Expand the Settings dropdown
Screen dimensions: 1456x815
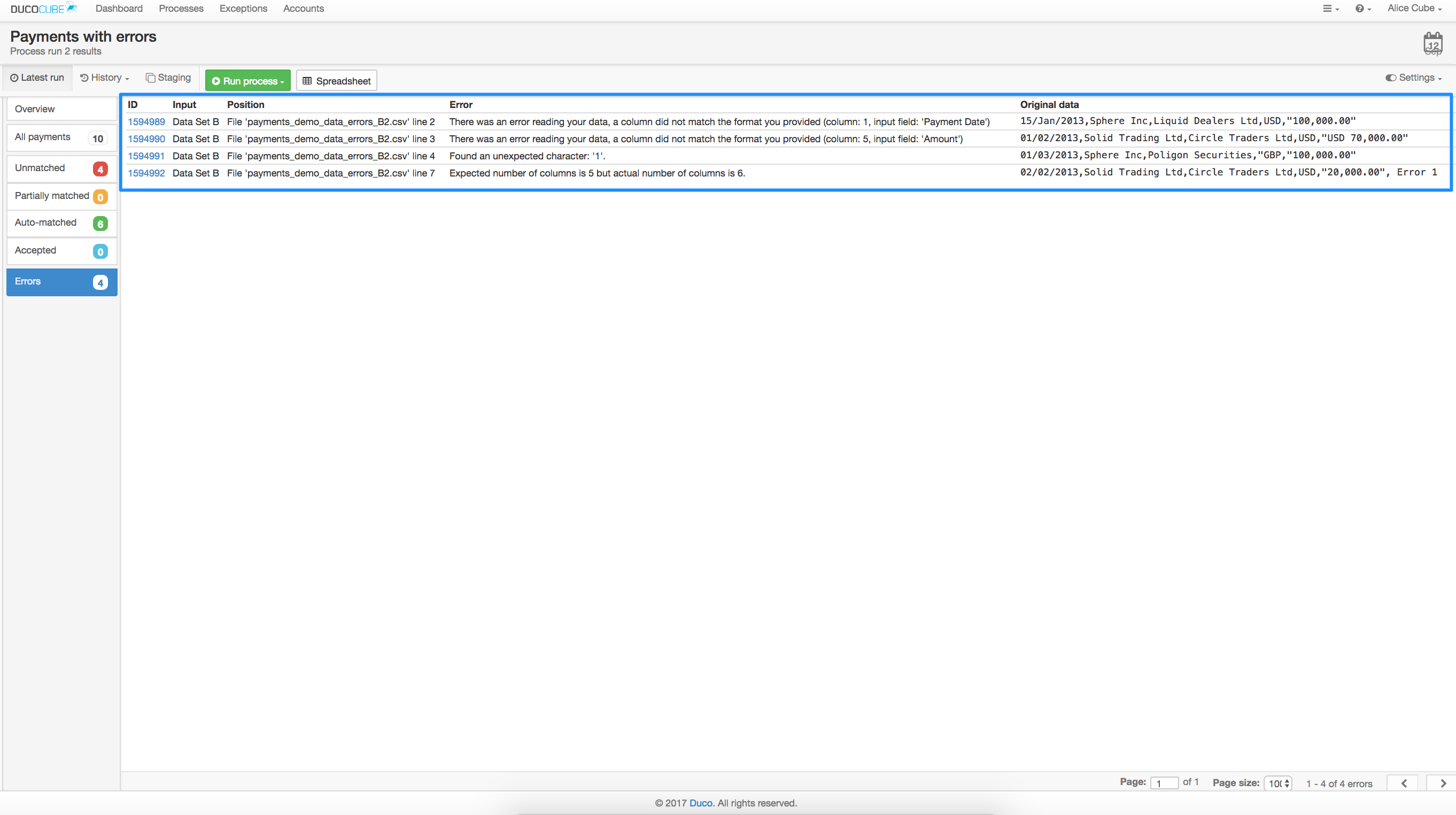click(1414, 78)
